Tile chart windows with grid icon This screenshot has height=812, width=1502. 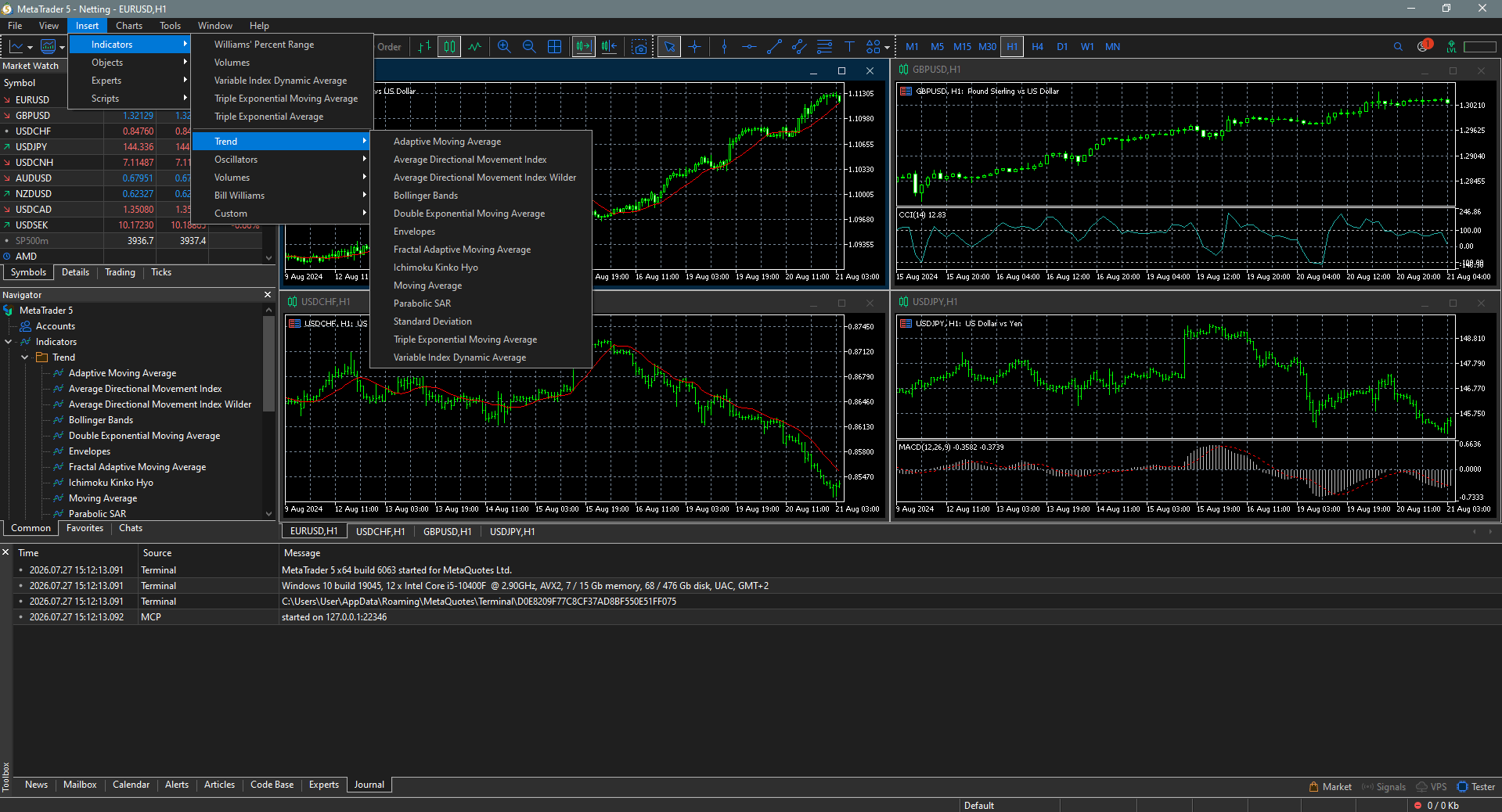pos(554,47)
